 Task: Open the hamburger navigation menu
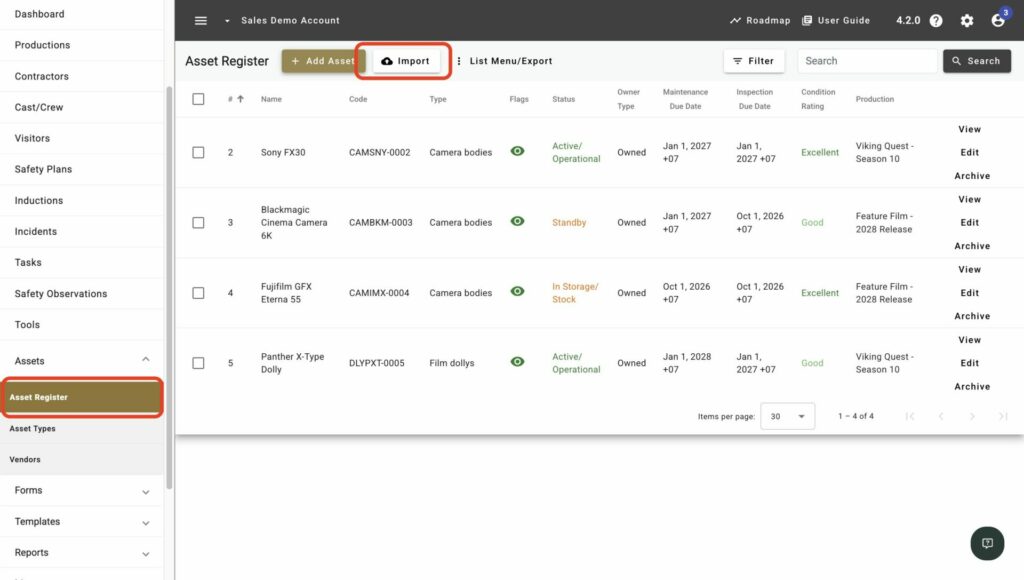tap(200, 20)
